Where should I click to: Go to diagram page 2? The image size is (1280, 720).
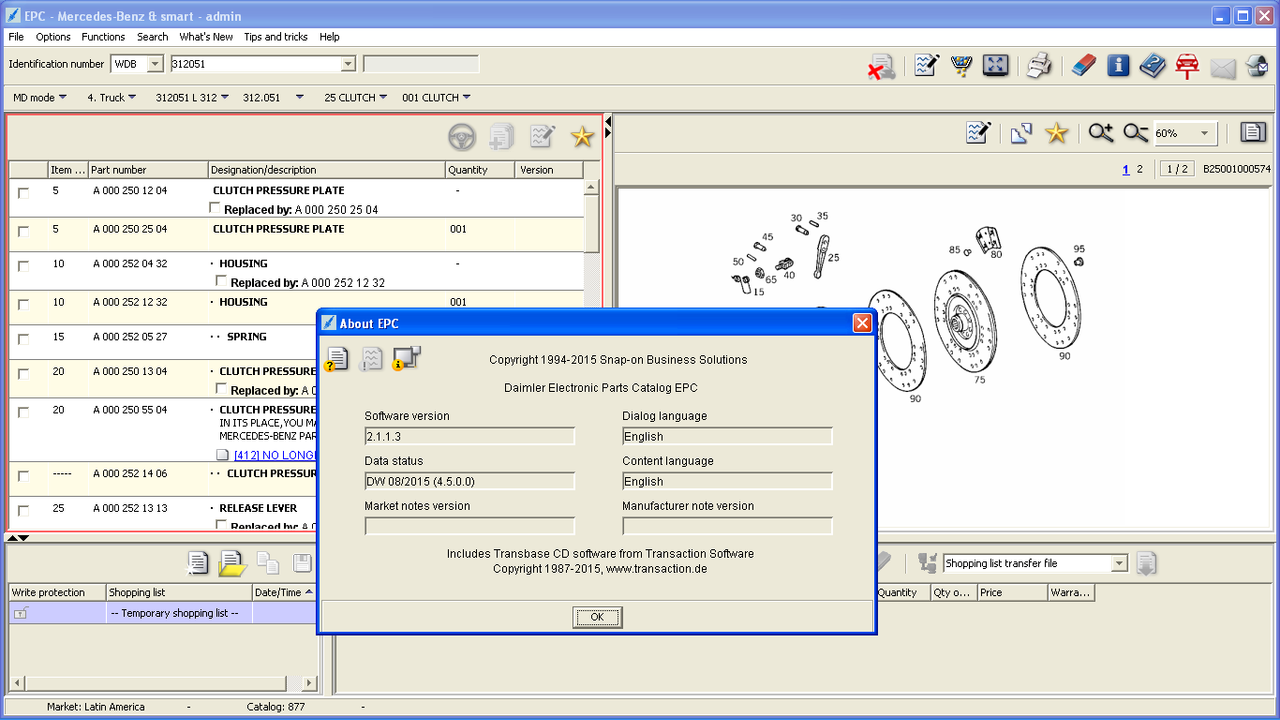[1139, 169]
